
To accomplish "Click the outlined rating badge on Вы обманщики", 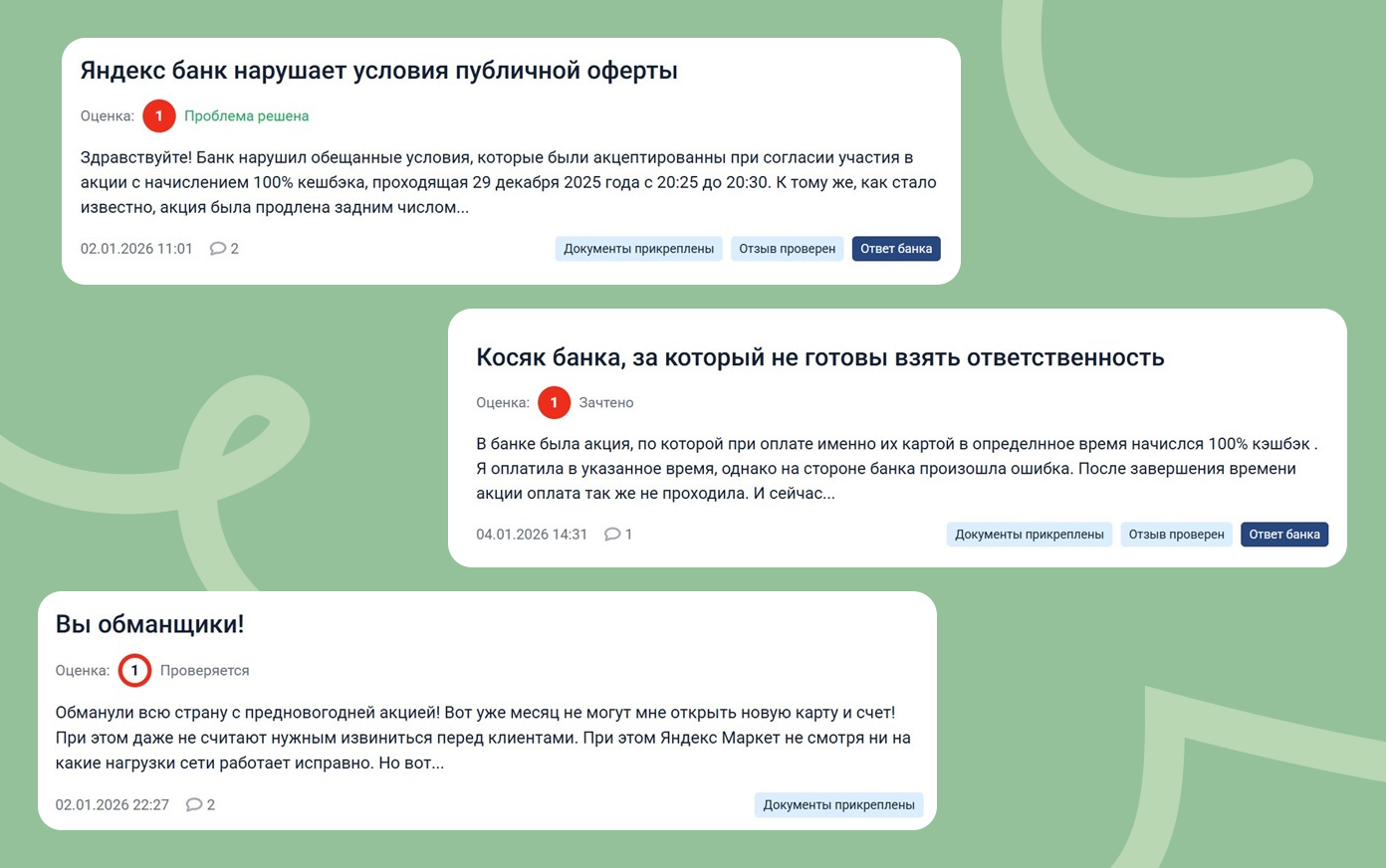I will pyautogui.click(x=134, y=670).
